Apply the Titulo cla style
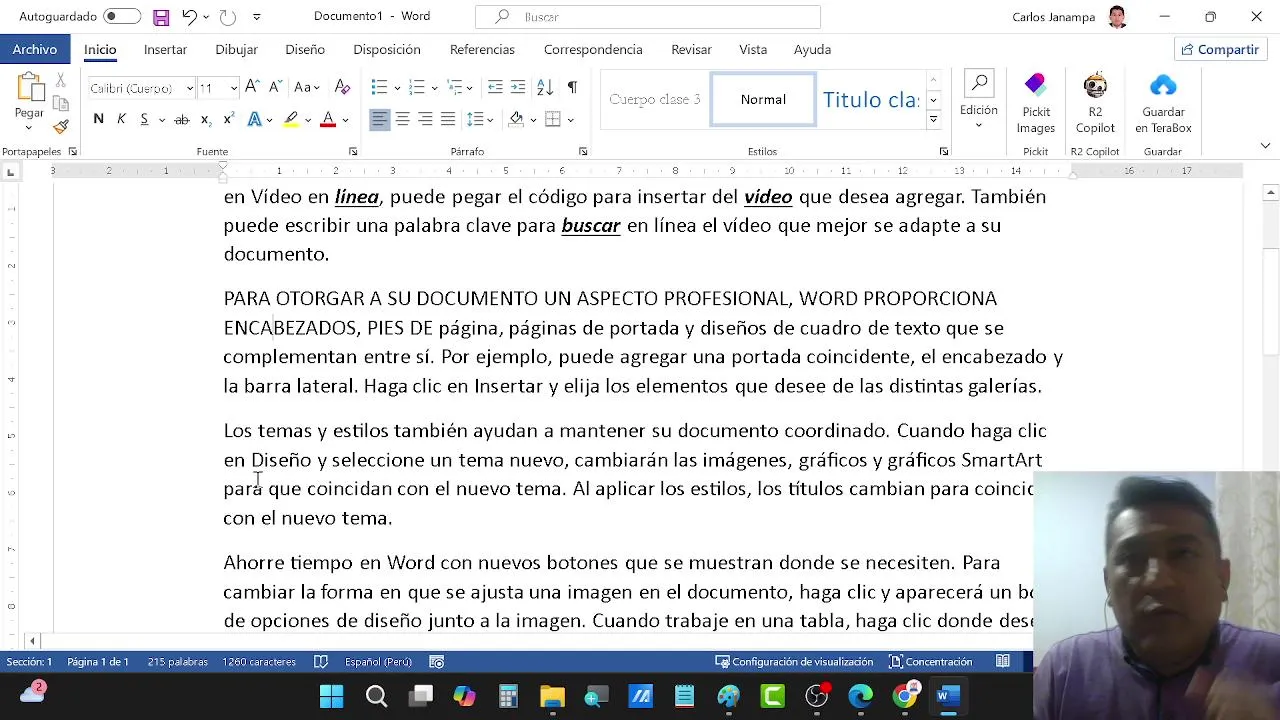 [x=870, y=99]
